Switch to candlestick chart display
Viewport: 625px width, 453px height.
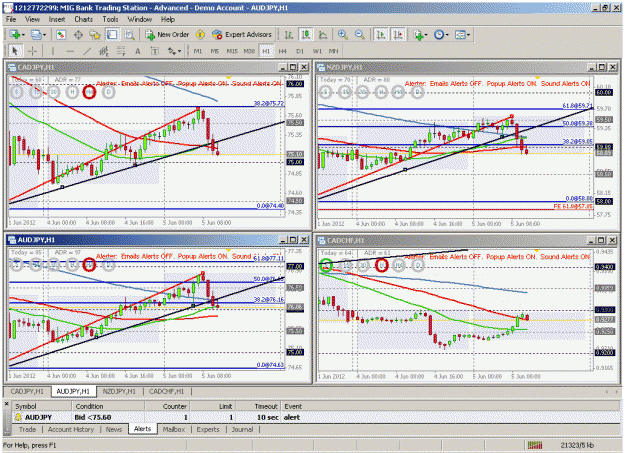306,35
